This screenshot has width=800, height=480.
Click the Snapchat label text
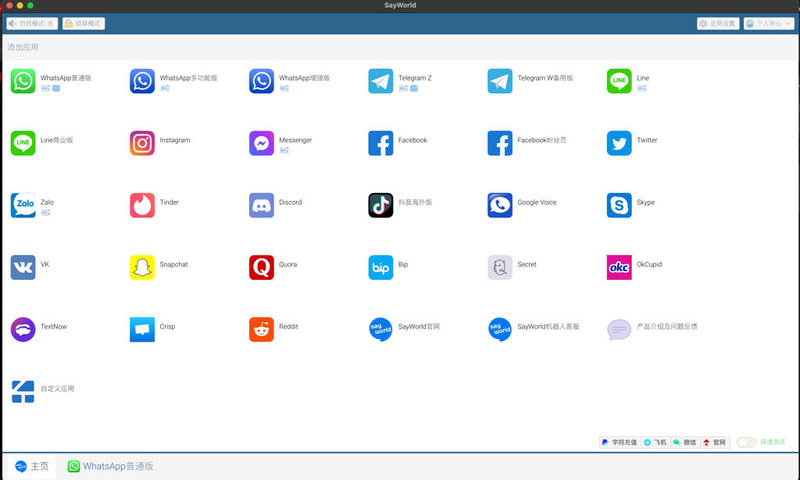pyautogui.click(x=173, y=264)
